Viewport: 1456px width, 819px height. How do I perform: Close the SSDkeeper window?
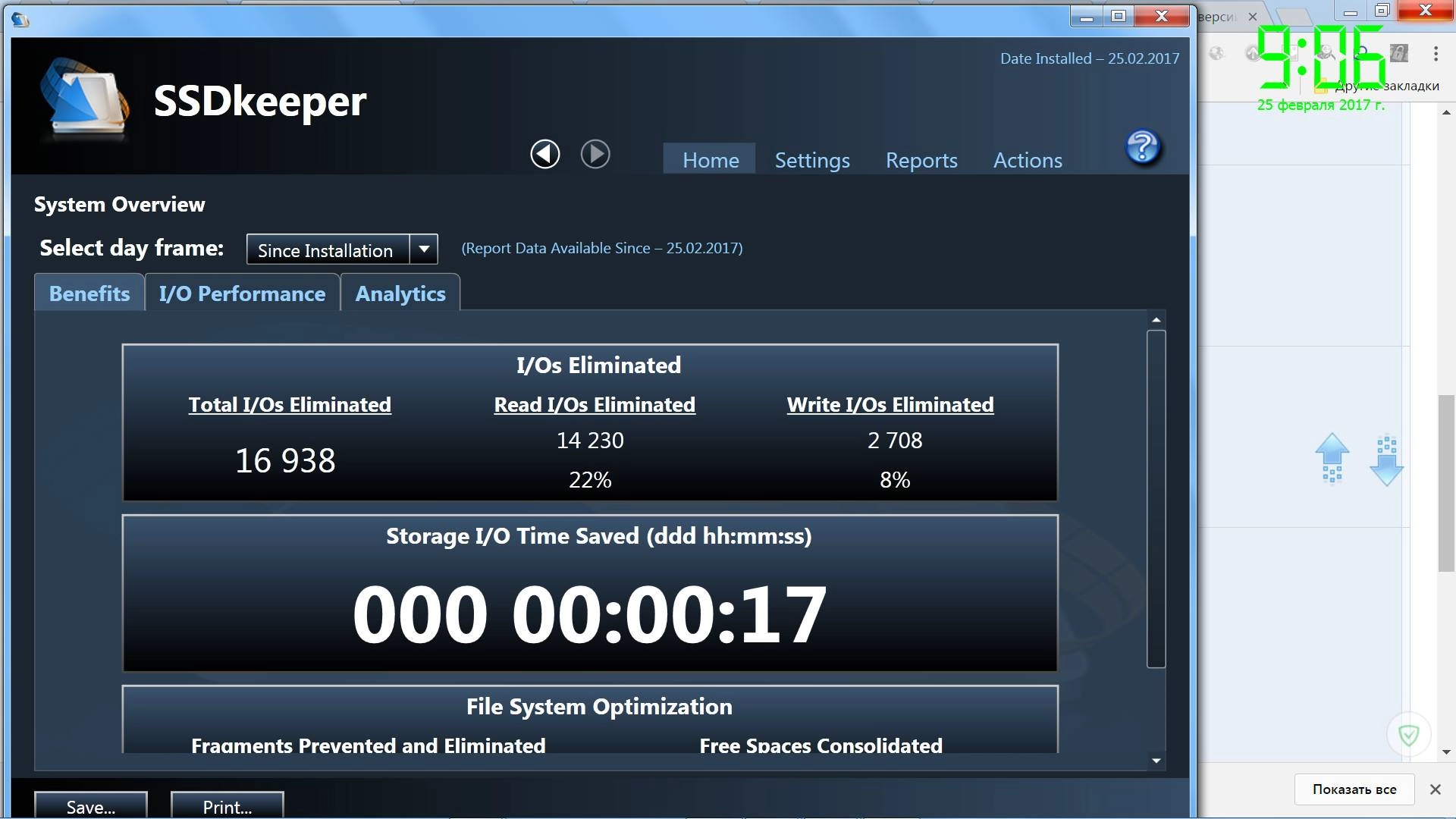1162,16
